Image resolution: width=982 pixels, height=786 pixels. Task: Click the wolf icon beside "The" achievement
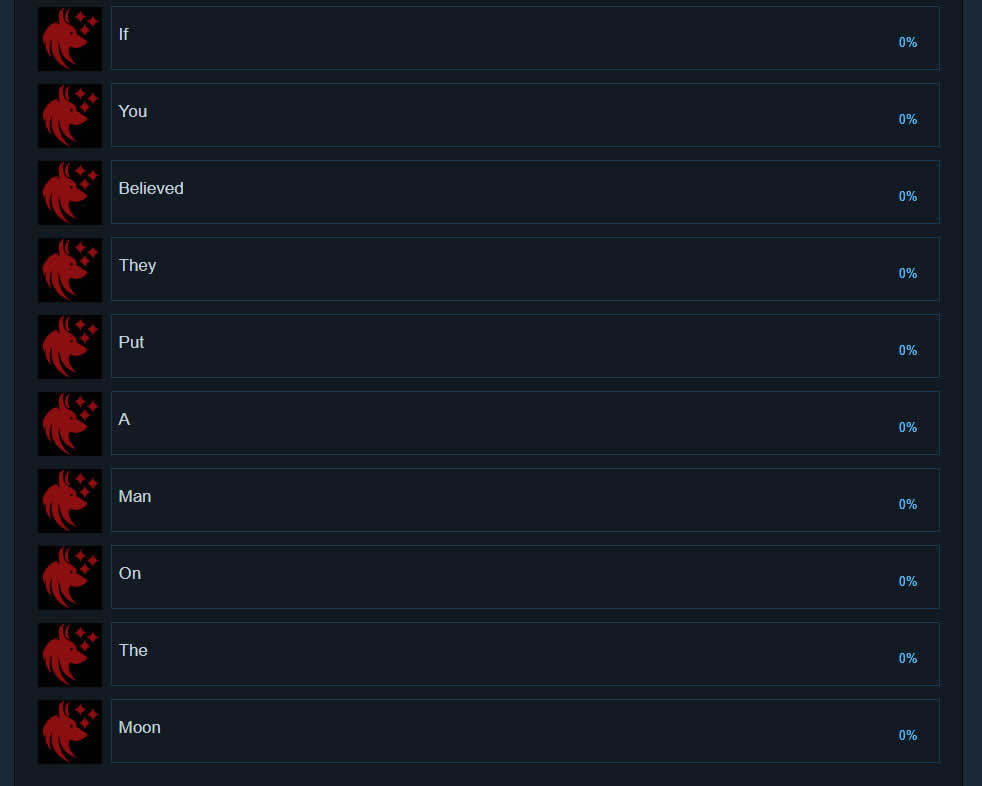point(70,655)
